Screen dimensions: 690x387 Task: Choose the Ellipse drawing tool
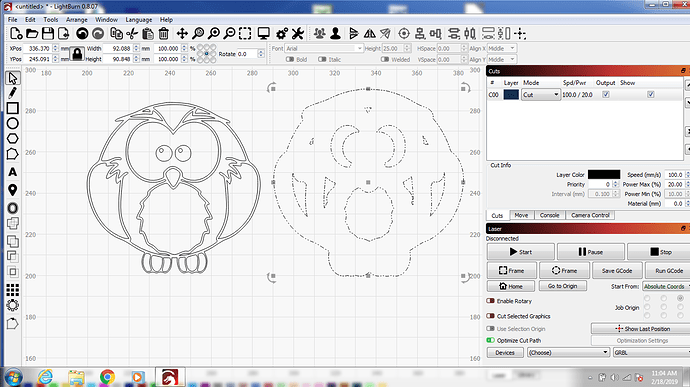click(x=12, y=124)
